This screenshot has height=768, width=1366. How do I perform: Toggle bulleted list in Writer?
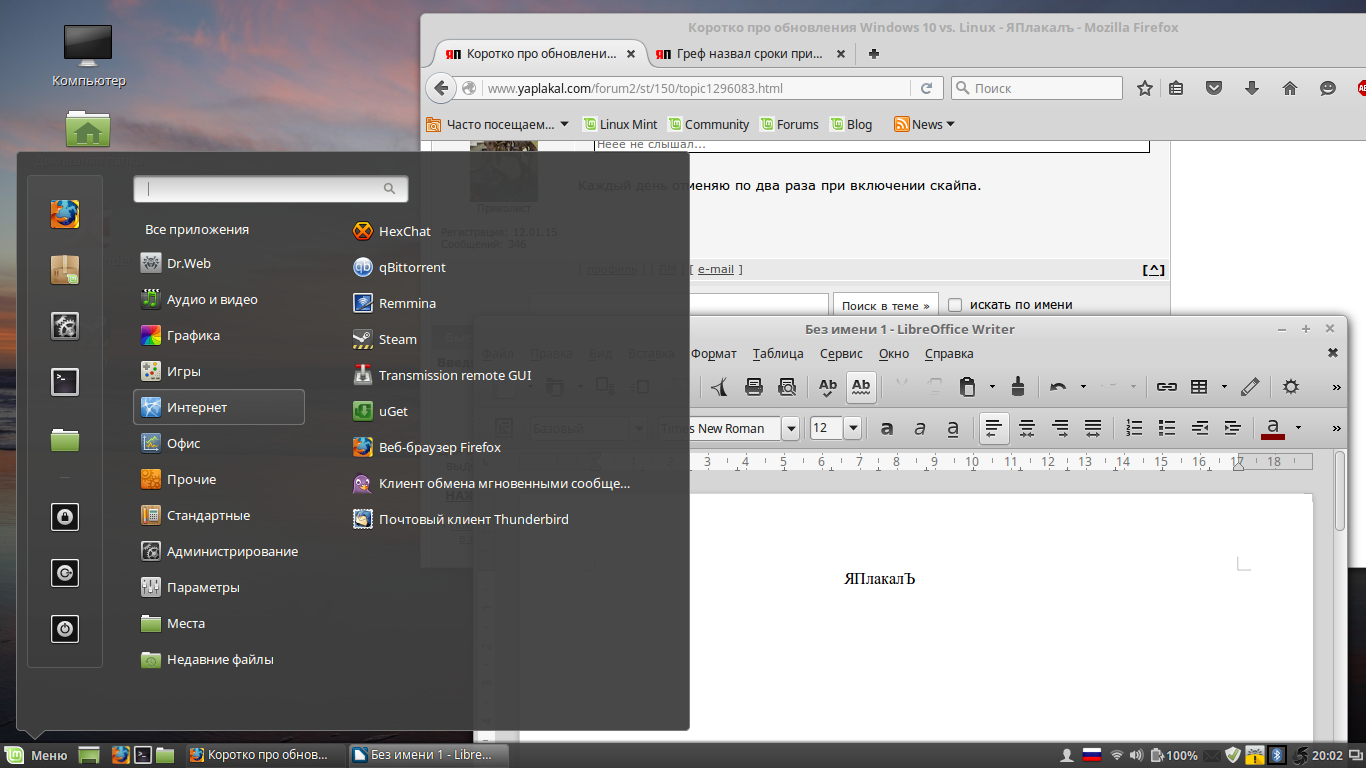click(x=1167, y=428)
